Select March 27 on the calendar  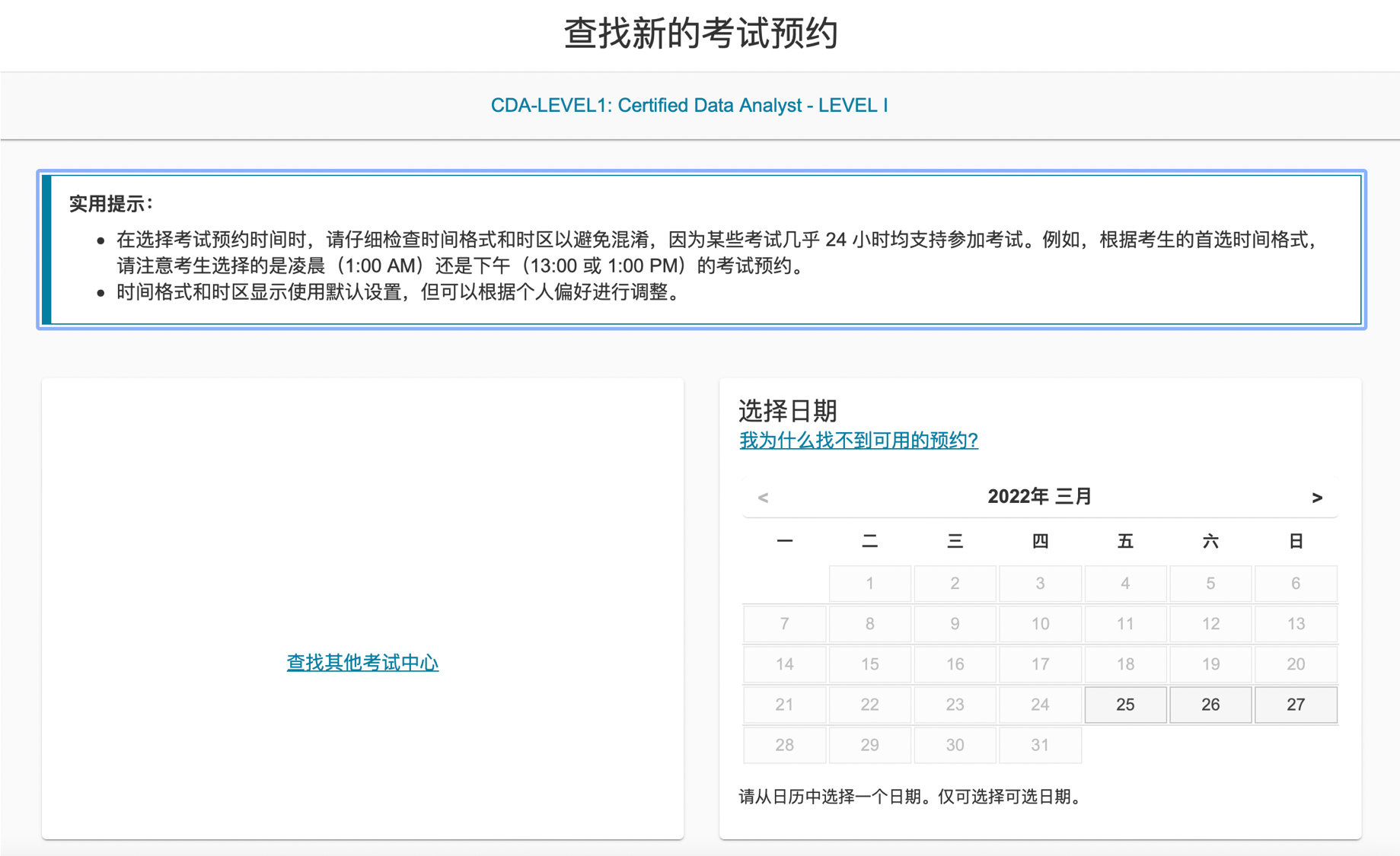(x=1296, y=704)
